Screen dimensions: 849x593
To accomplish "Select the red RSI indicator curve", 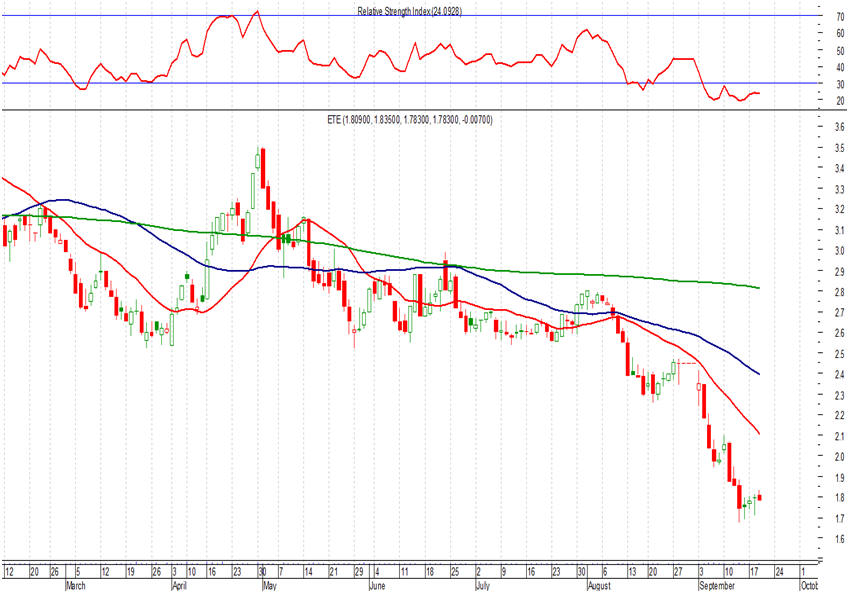I will tap(382, 52).
